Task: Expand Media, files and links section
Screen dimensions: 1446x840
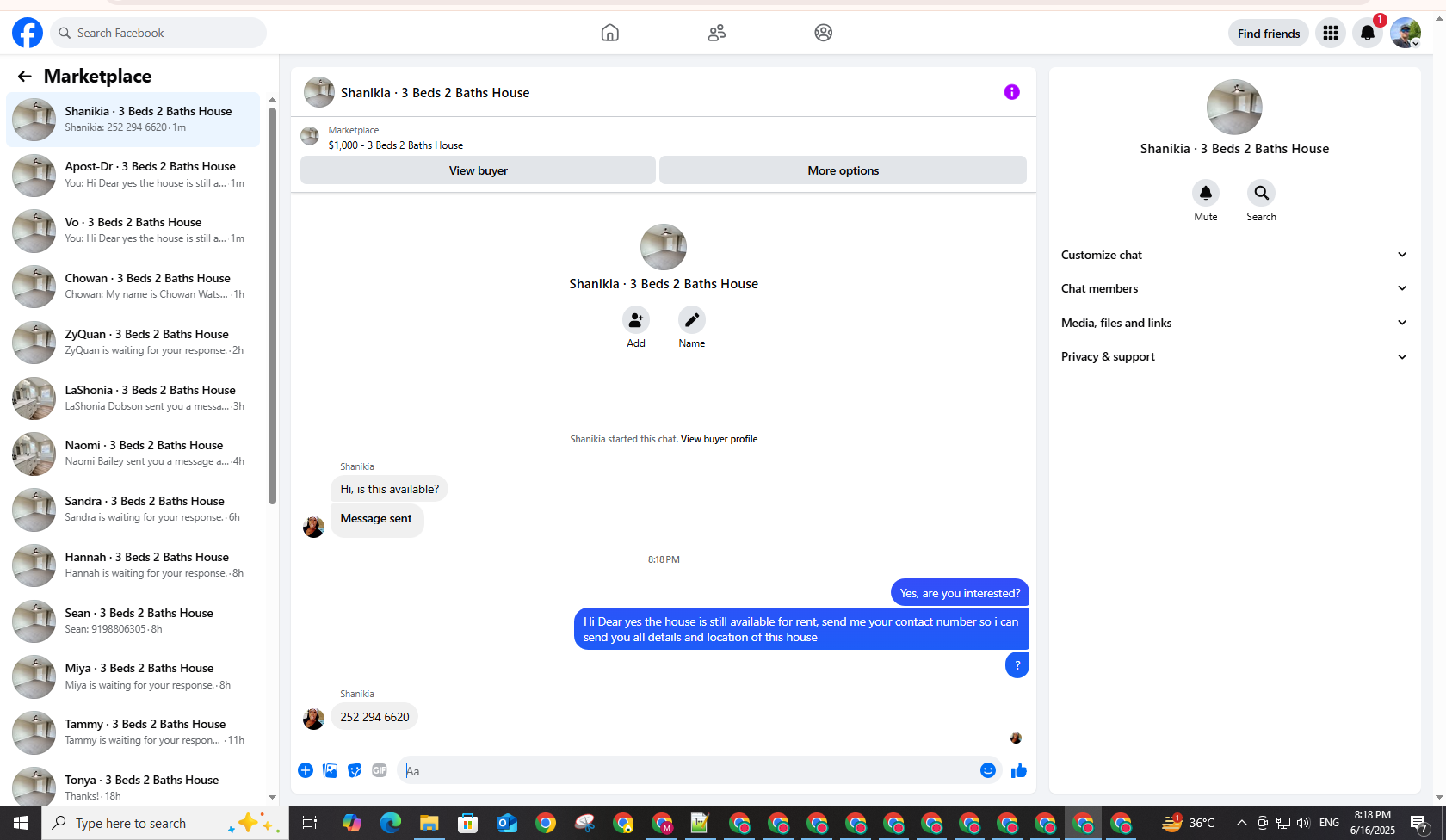Action: click(1234, 323)
